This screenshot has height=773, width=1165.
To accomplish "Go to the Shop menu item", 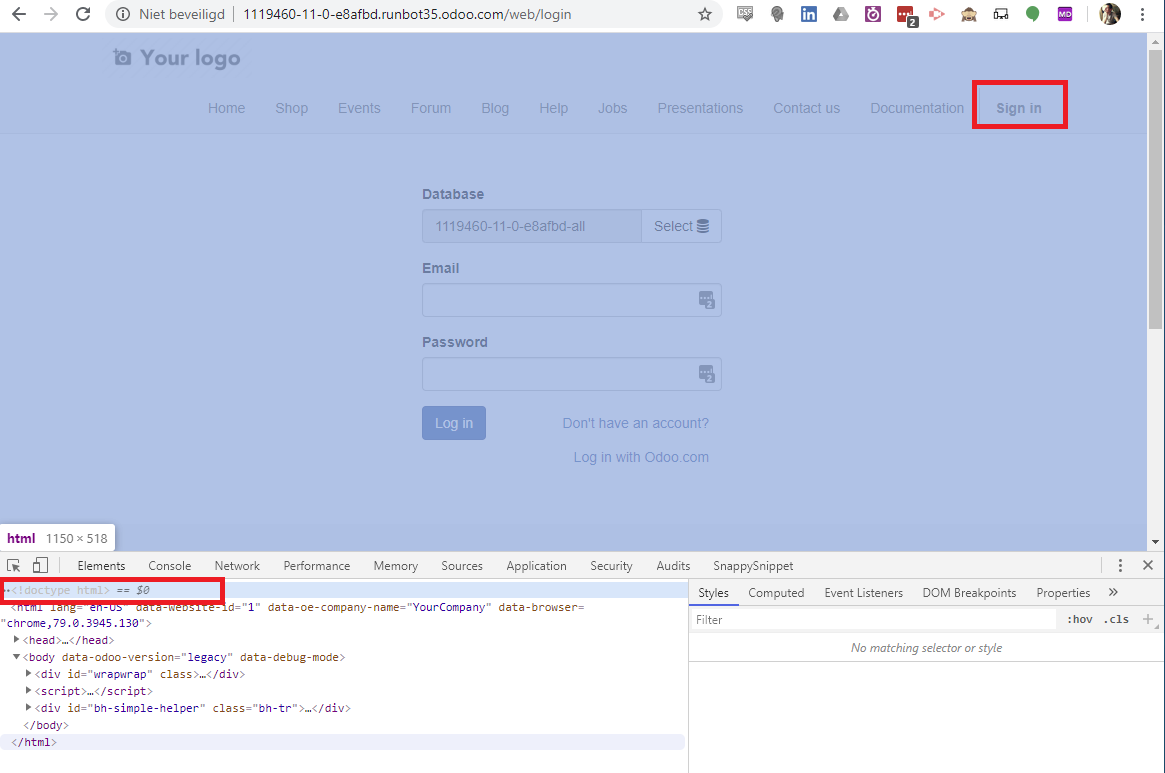I will (291, 108).
